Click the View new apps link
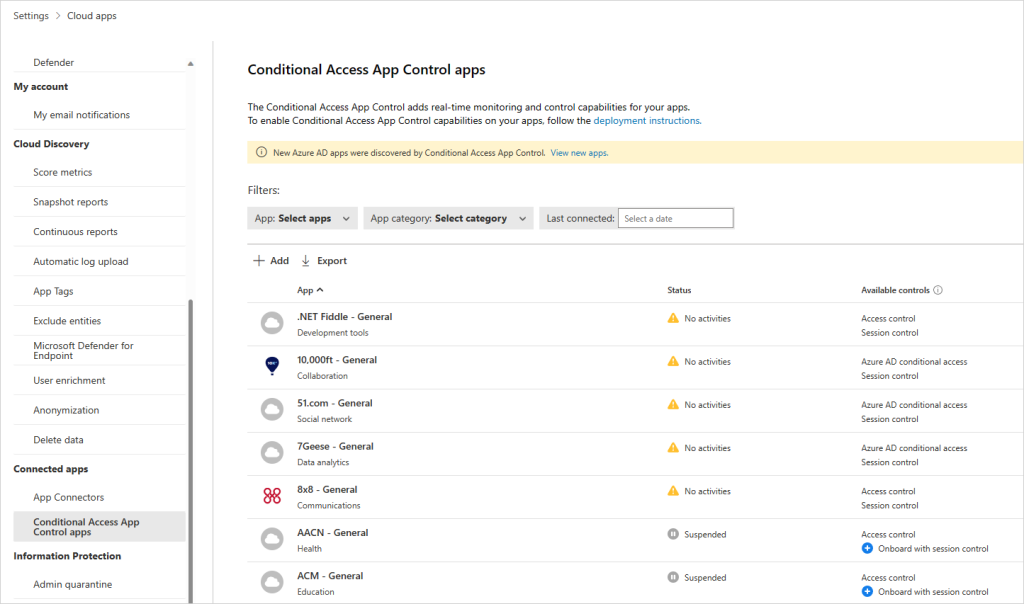 tap(579, 153)
